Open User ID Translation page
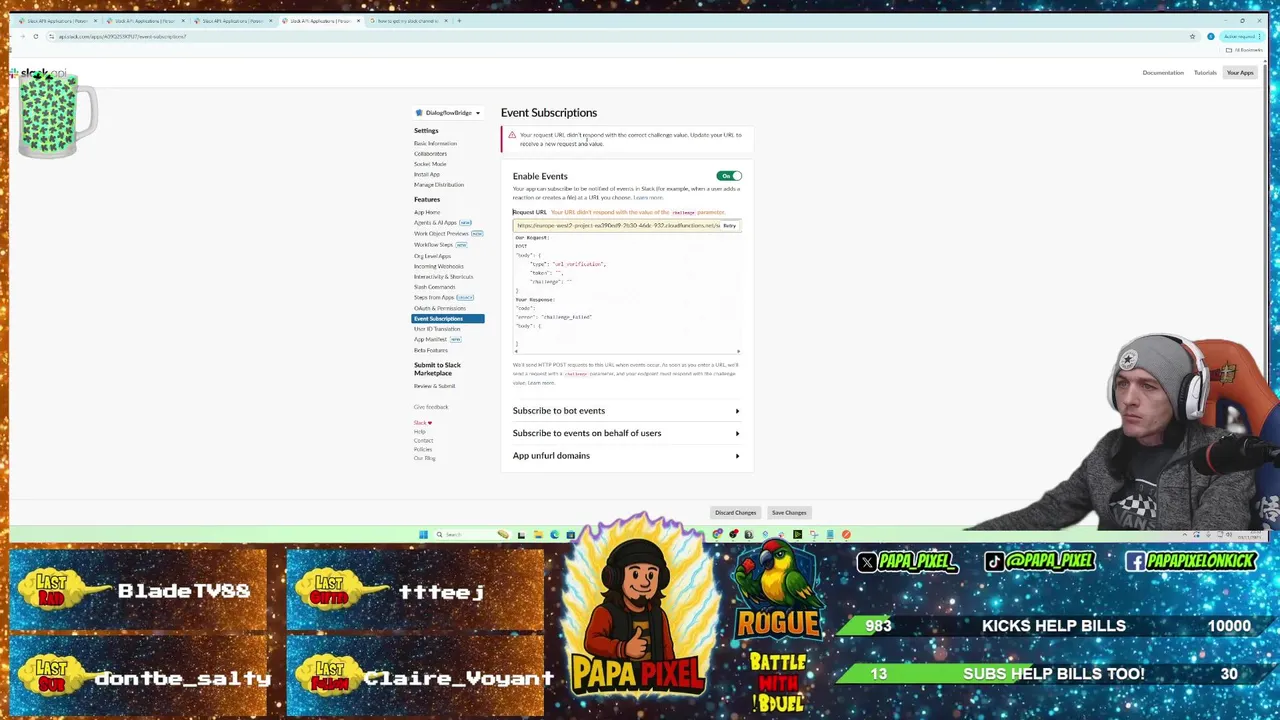 tap(437, 329)
